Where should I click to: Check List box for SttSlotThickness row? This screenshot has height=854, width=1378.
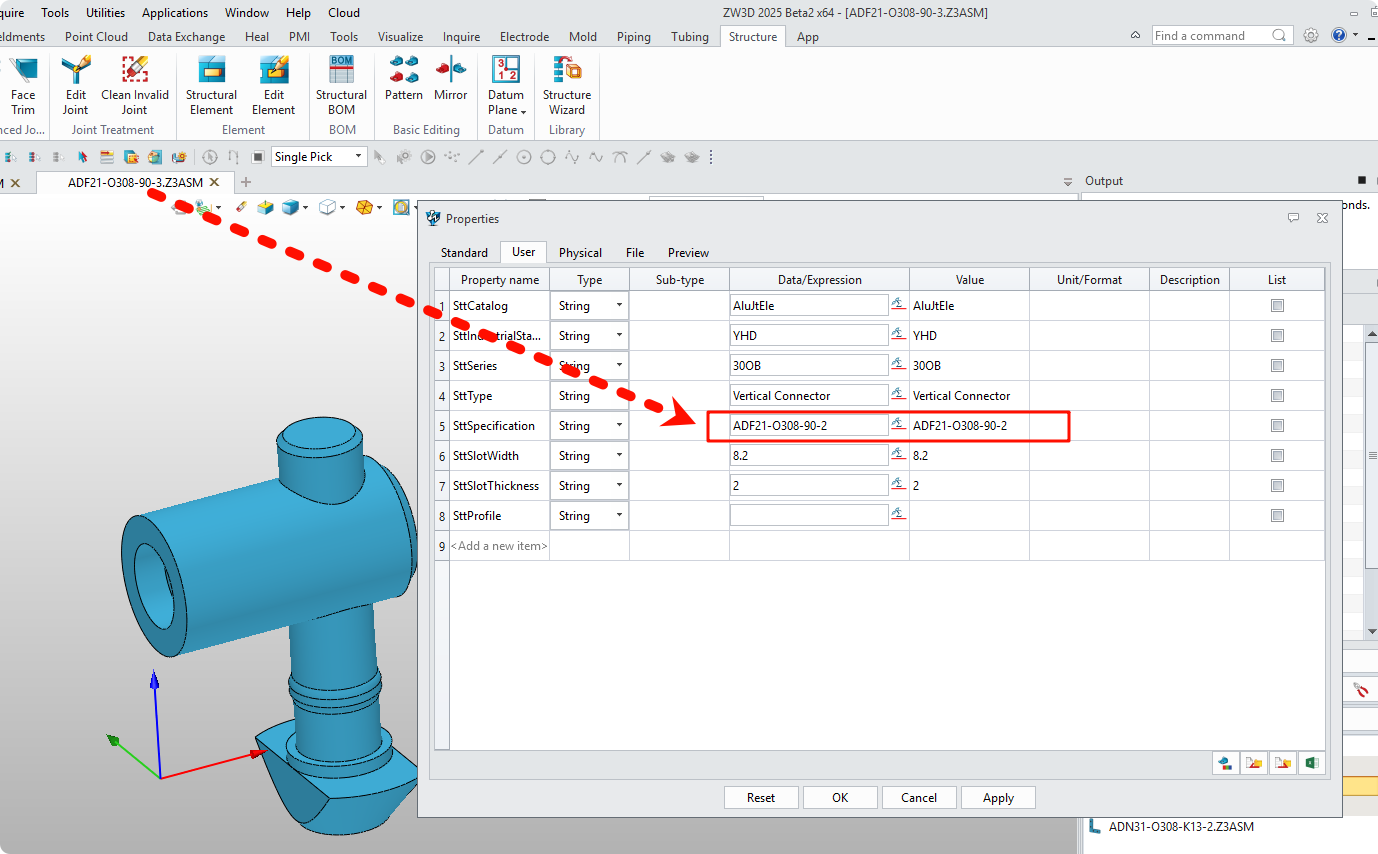(1277, 486)
